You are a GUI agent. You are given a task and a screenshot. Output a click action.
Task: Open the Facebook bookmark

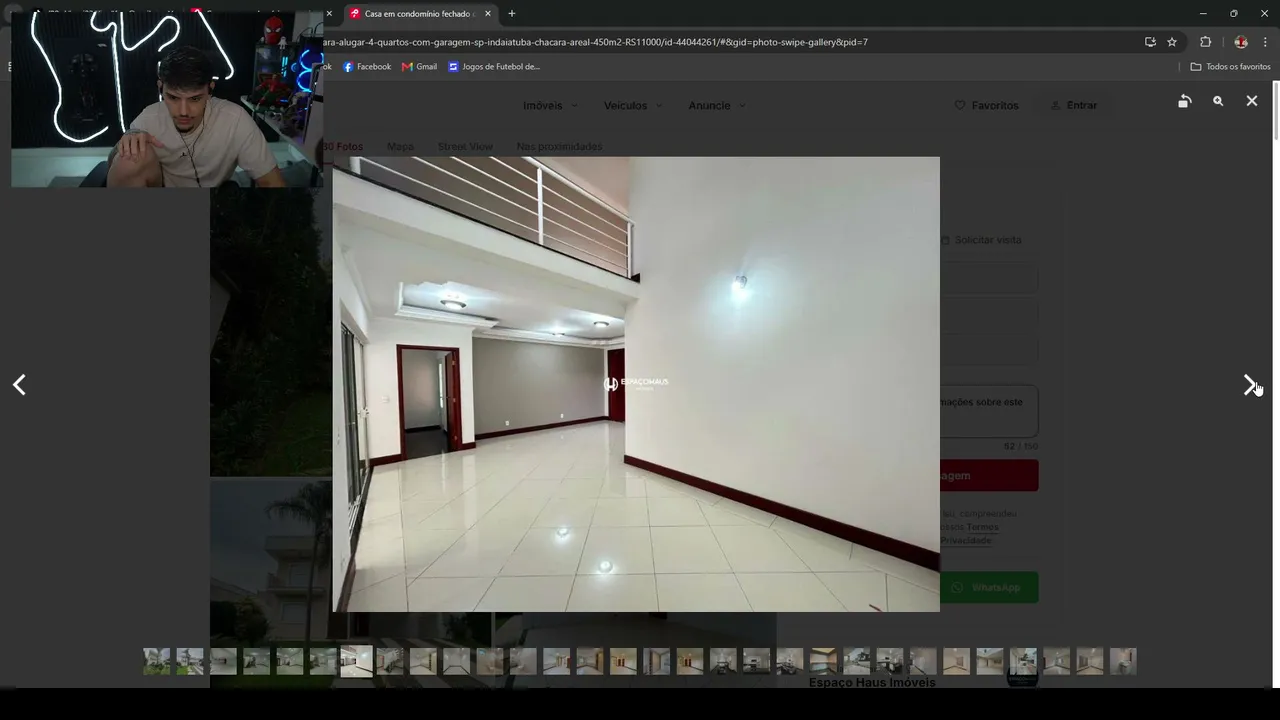(x=367, y=67)
